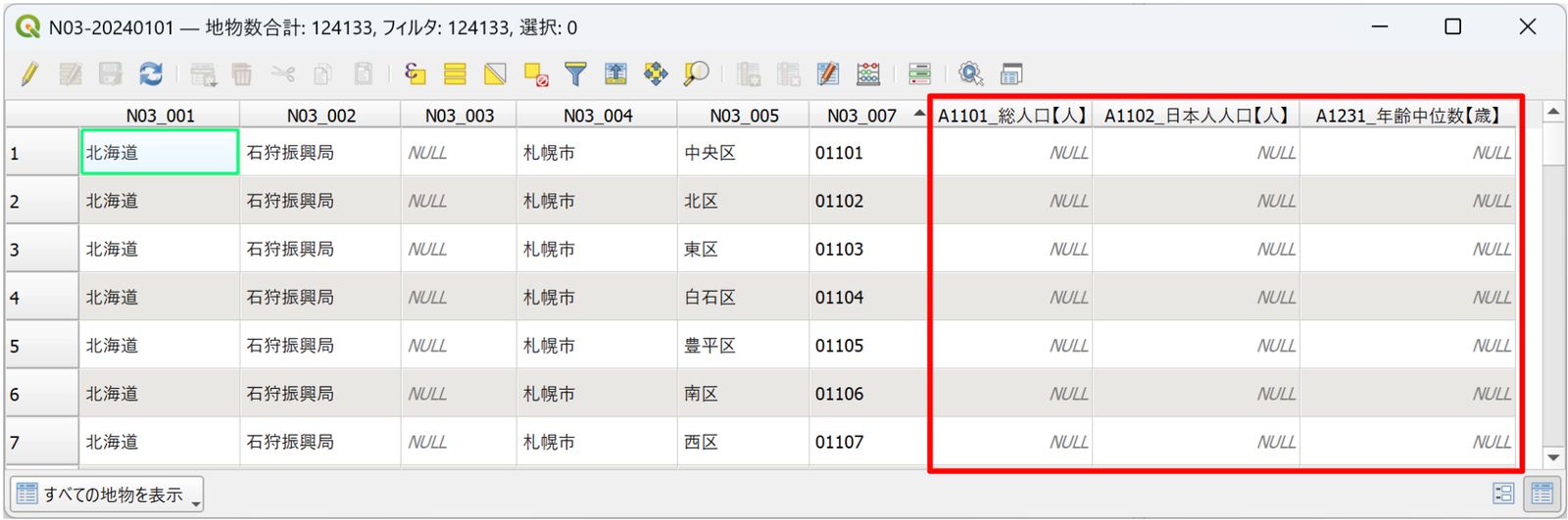
Task: Select row 4 by its row number
Action: [x=42, y=297]
